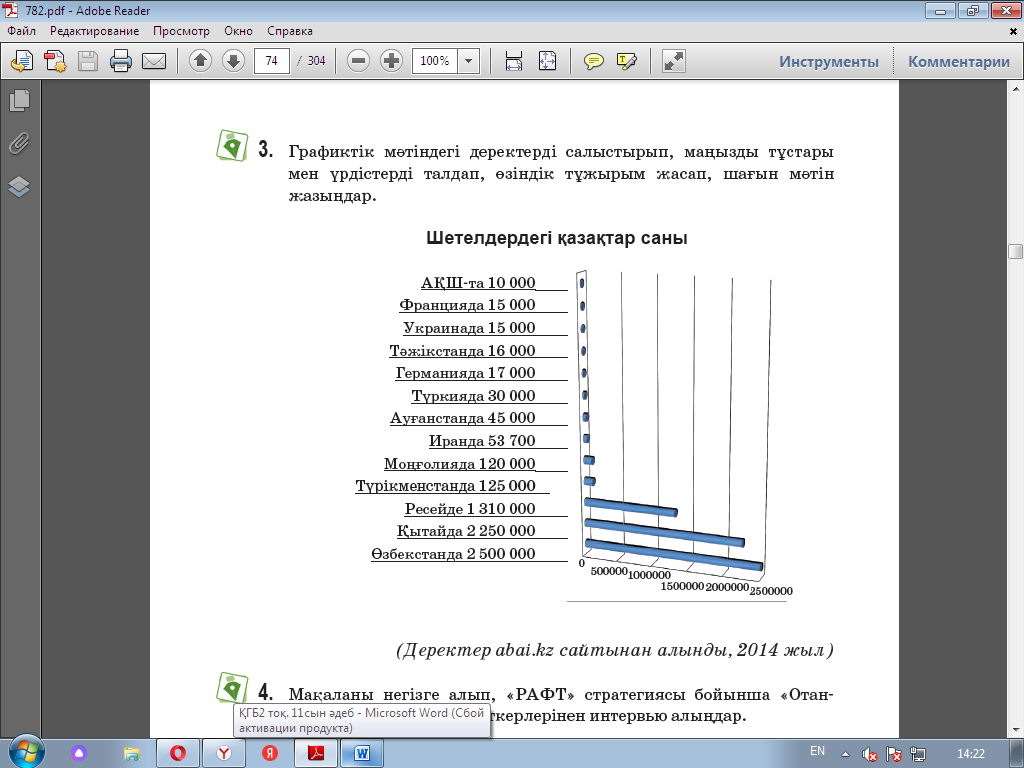Click the exercise 3 green task icon
The height and width of the screenshot is (768, 1024).
[x=232, y=145]
